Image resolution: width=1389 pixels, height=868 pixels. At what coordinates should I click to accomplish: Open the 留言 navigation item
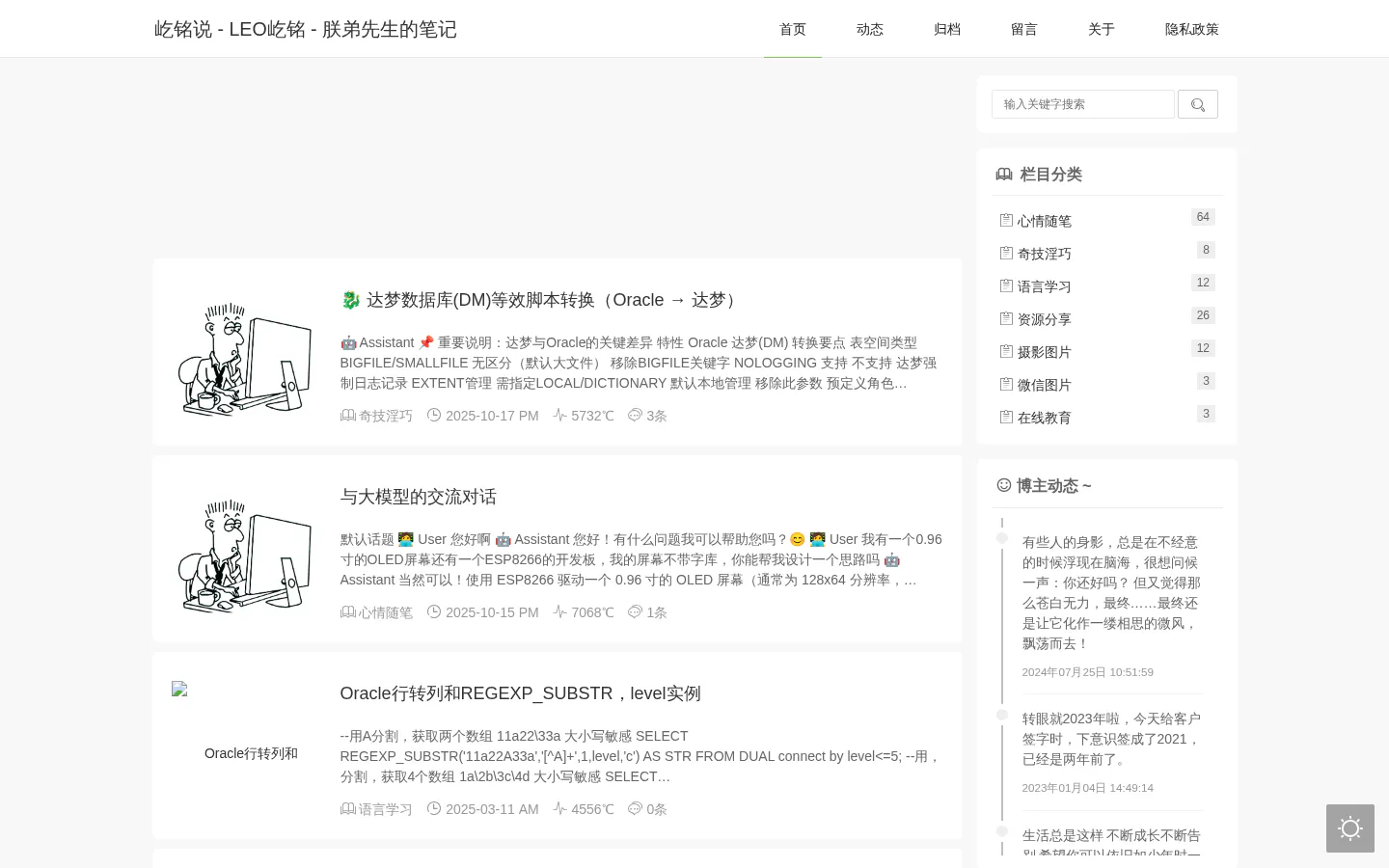pyautogui.click(x=1024, y=29)
